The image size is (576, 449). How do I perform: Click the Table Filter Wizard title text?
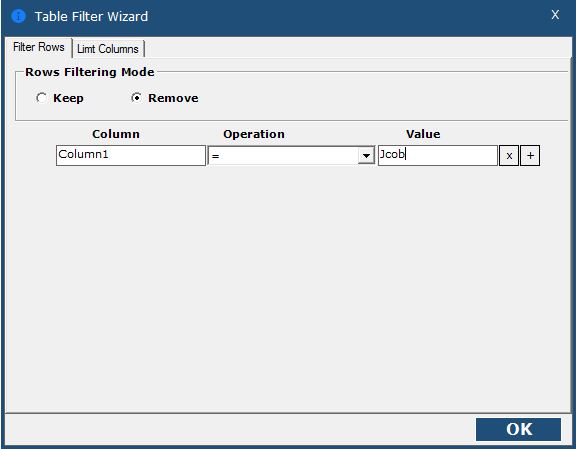(x=91, y=17)
